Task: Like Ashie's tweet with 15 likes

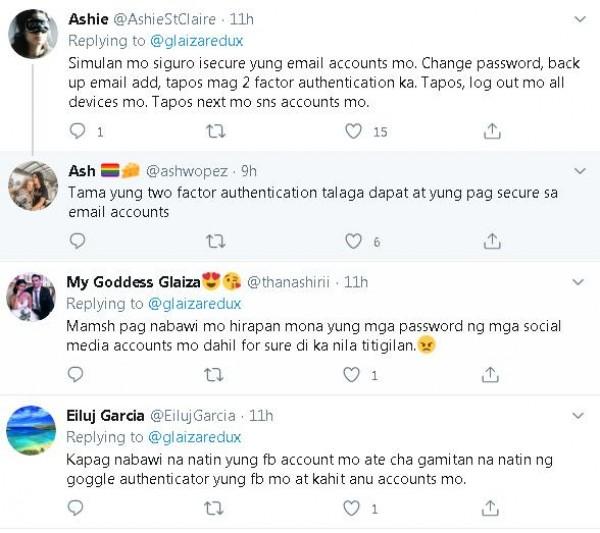Action: pos(353,131)
